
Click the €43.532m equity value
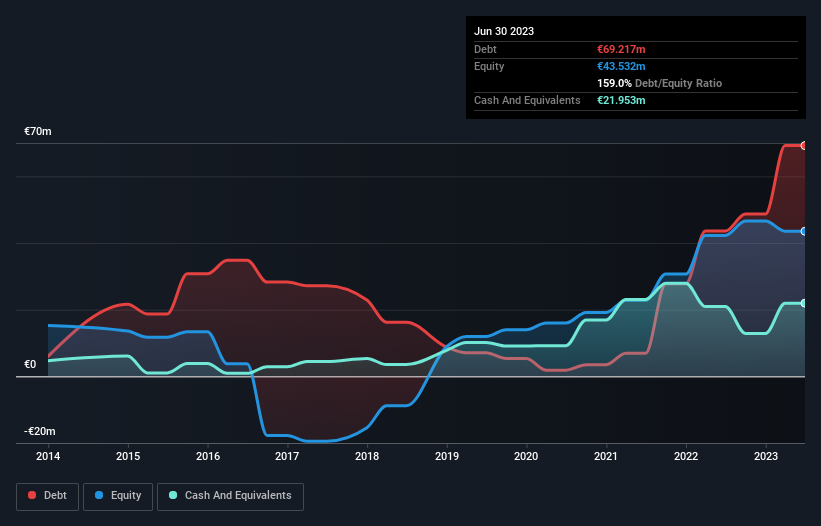[621, 66]
